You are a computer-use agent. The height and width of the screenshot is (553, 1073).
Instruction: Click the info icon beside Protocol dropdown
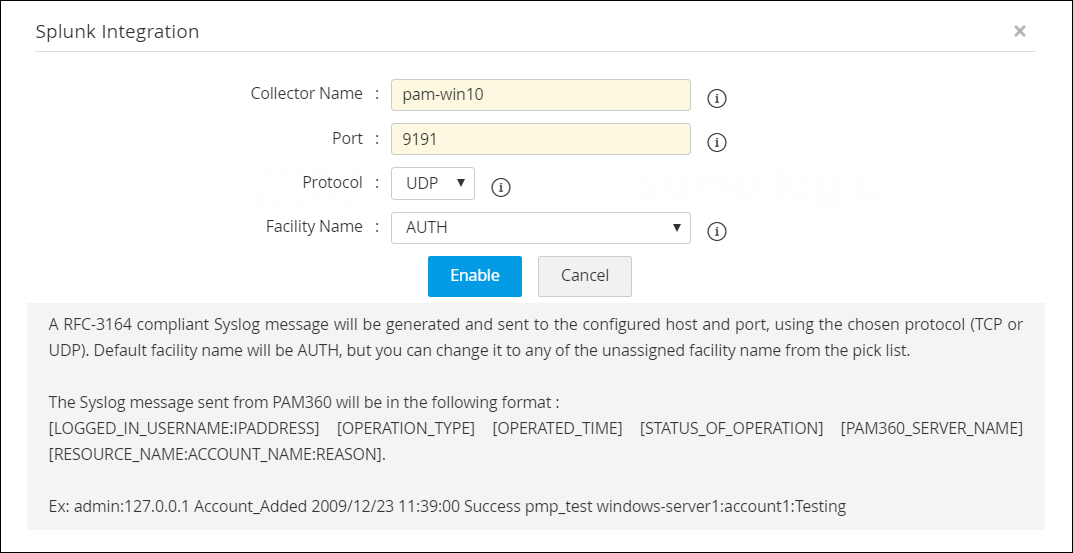[x=501, y=188]
